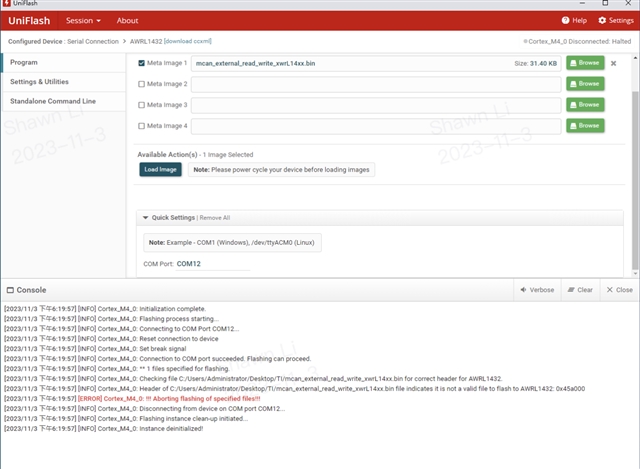Click the UniFlash app icon in title bar
Image resolution: width=640 pixels, height=469 pixels.
pyautogui.click(x=6, y=3)
